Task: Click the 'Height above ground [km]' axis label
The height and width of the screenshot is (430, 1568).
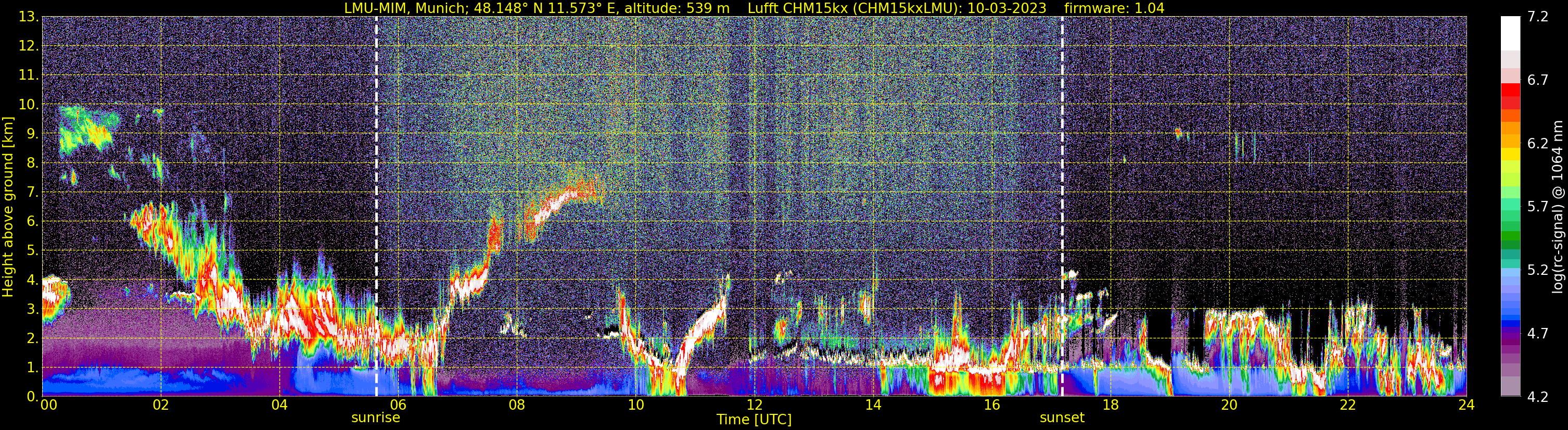Action: pyautogui.click(x=8, y=207)
